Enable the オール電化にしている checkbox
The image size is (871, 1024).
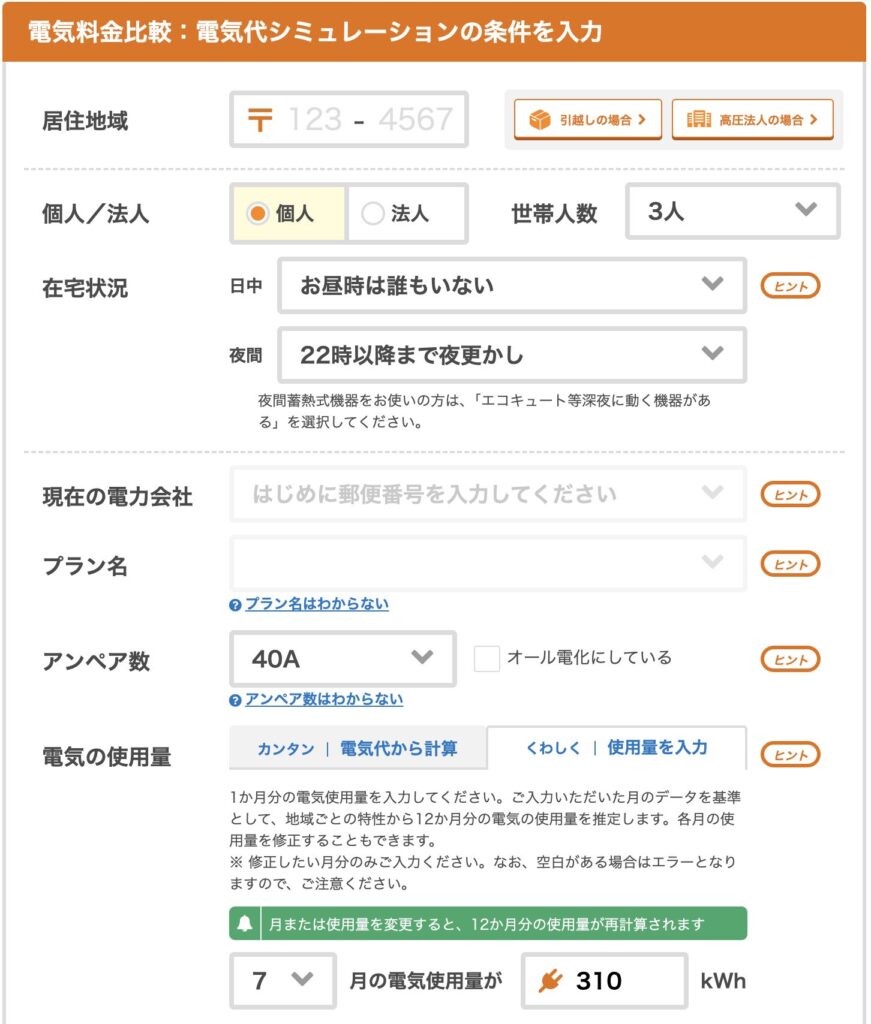click(486, 658)
